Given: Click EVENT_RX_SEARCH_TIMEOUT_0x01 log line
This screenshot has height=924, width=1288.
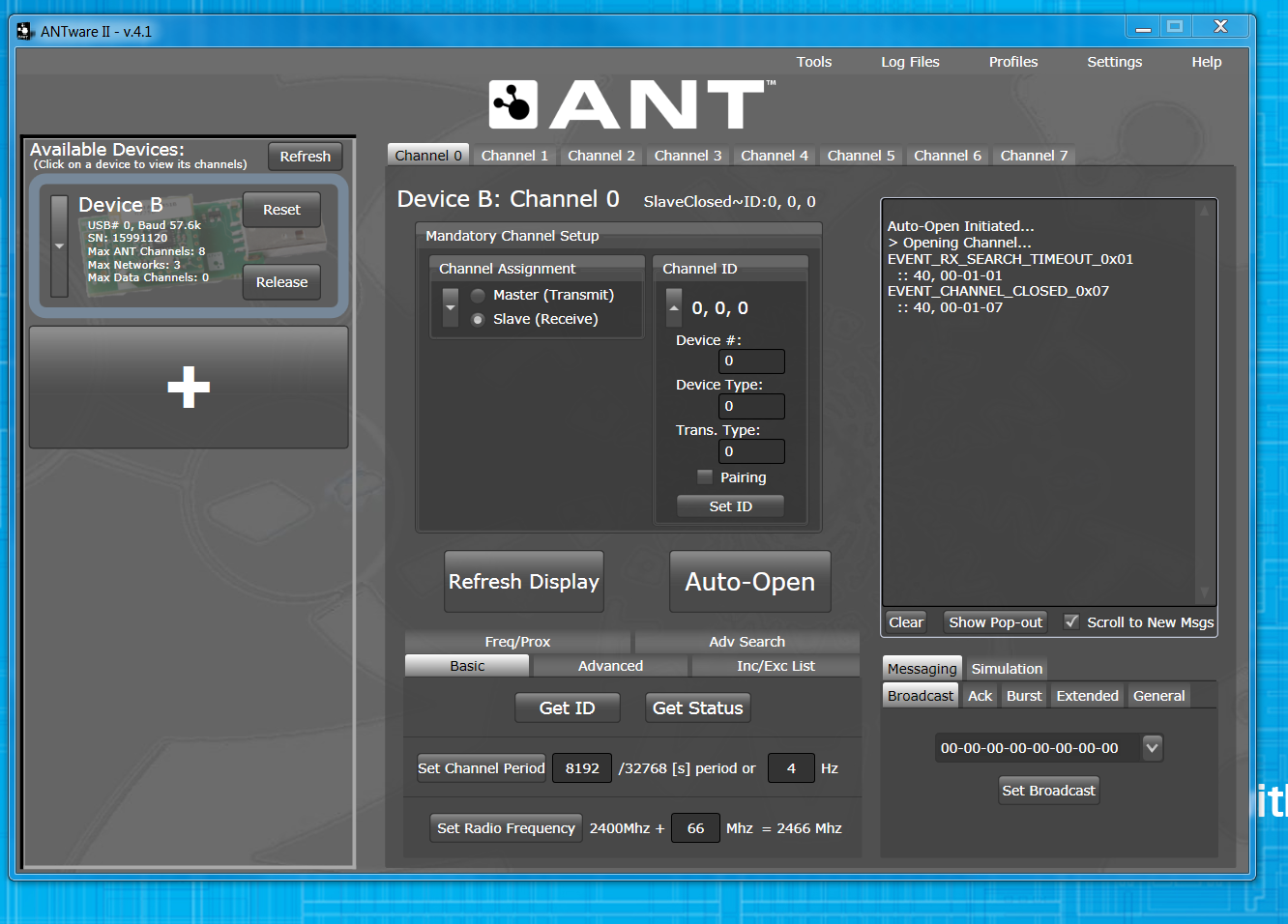Looking at the screenshot, I should pos(1010,259).
